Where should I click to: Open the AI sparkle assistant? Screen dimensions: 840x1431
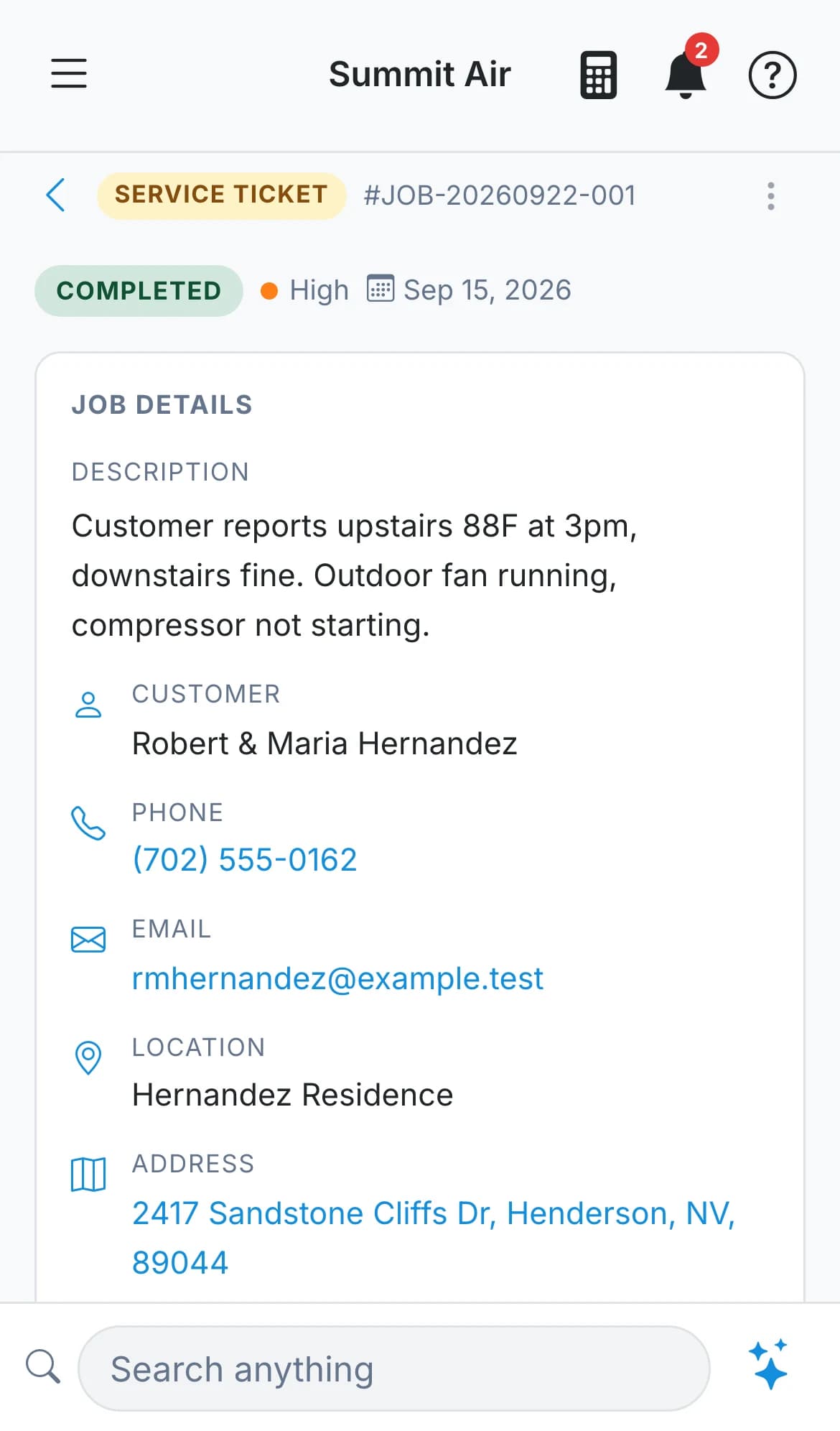(768, 1364)
